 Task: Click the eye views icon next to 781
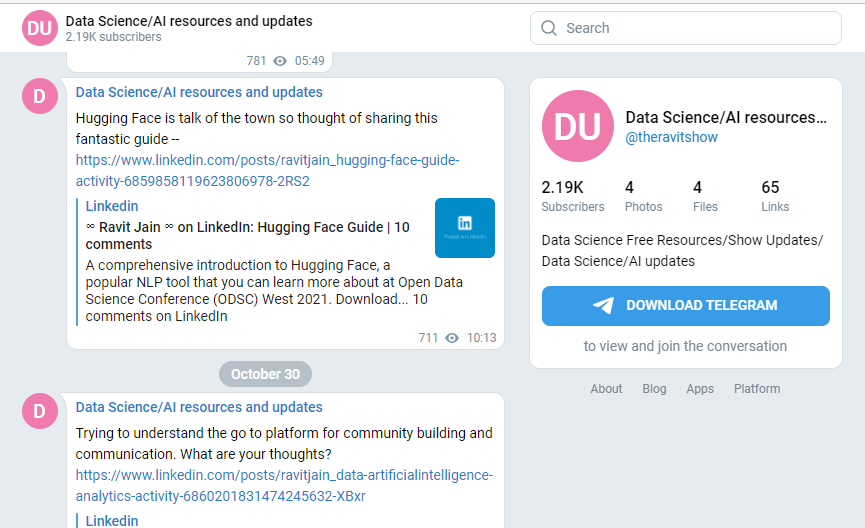coord(280,61)
